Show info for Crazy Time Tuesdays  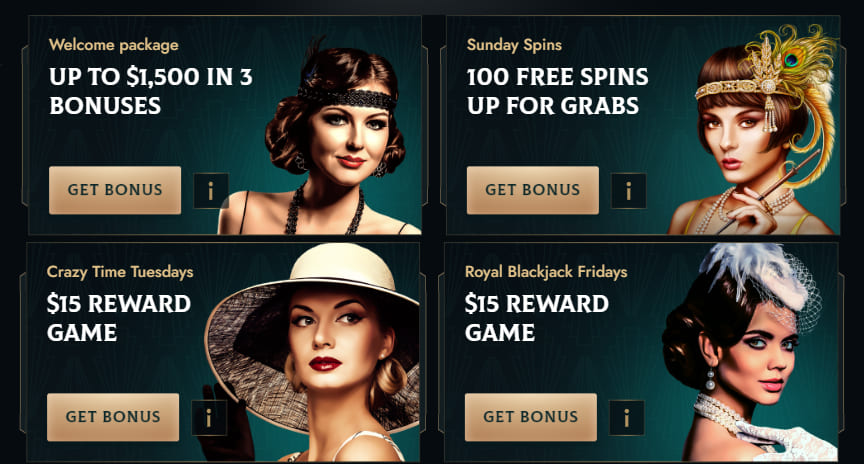tap(209, 418)
